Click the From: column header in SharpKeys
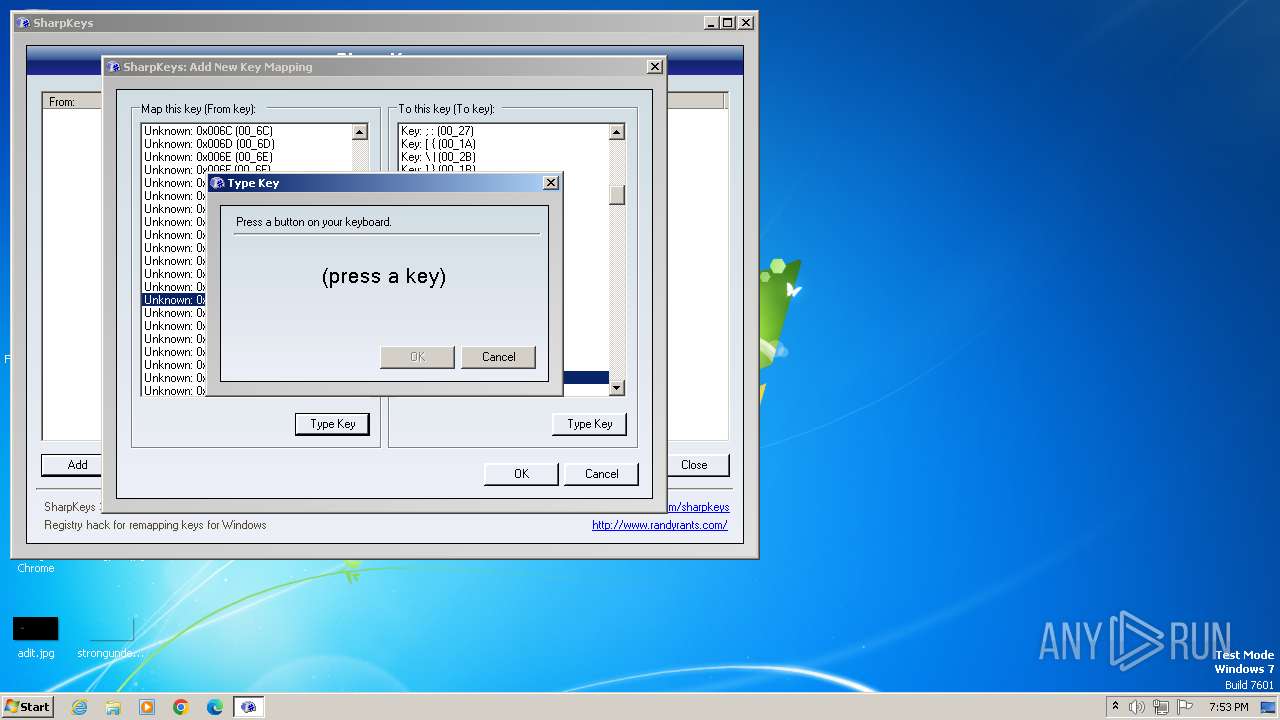This screenshot has height=720, width=1280. pos(72,101)
